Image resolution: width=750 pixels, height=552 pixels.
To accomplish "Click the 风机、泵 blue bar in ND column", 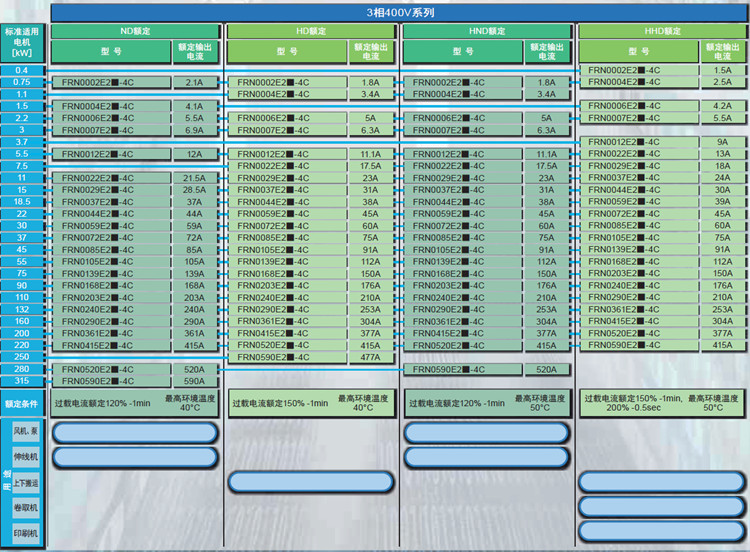I will [x=135, y=432].
